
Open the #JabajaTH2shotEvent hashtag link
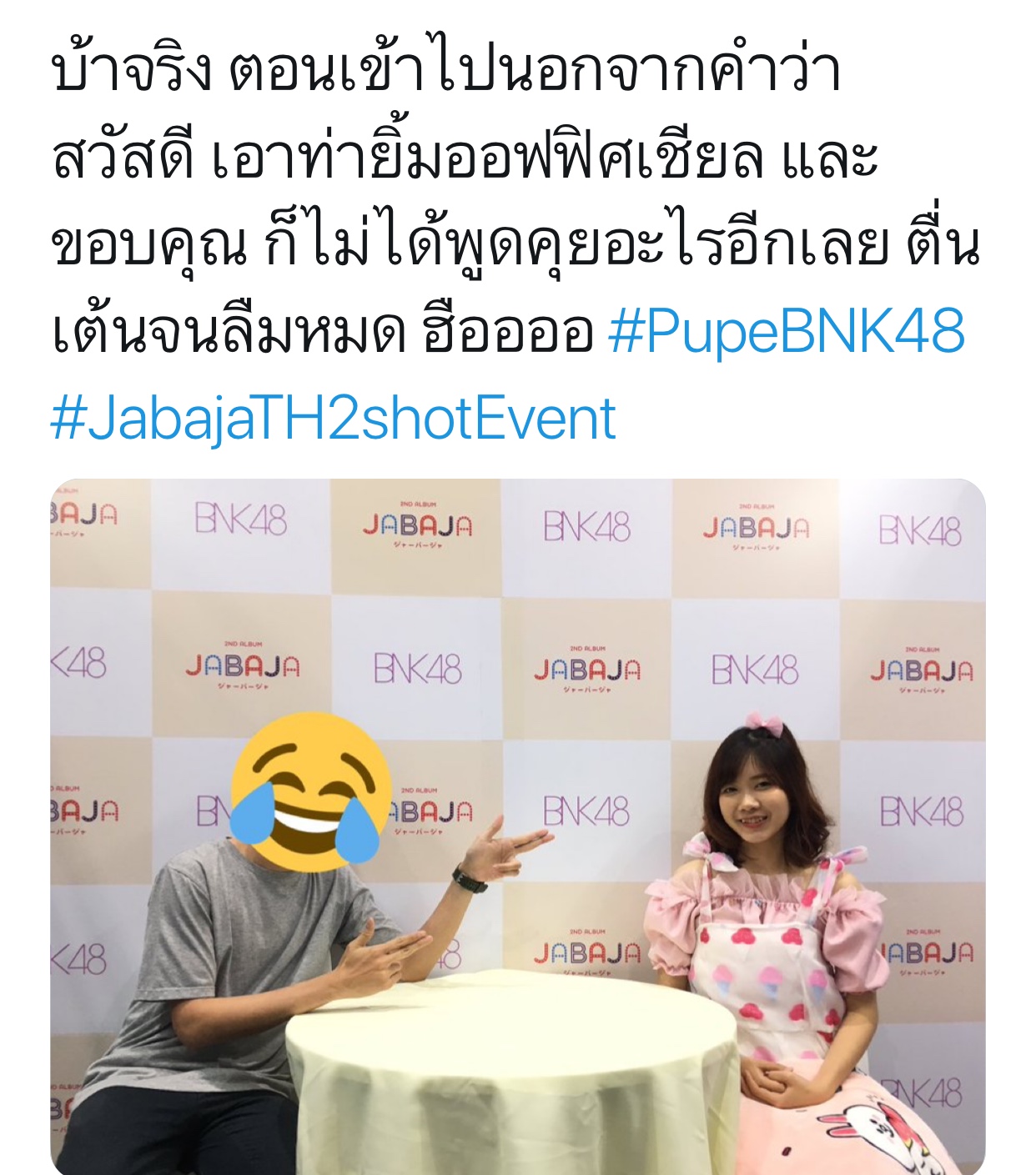coord(334,419)
